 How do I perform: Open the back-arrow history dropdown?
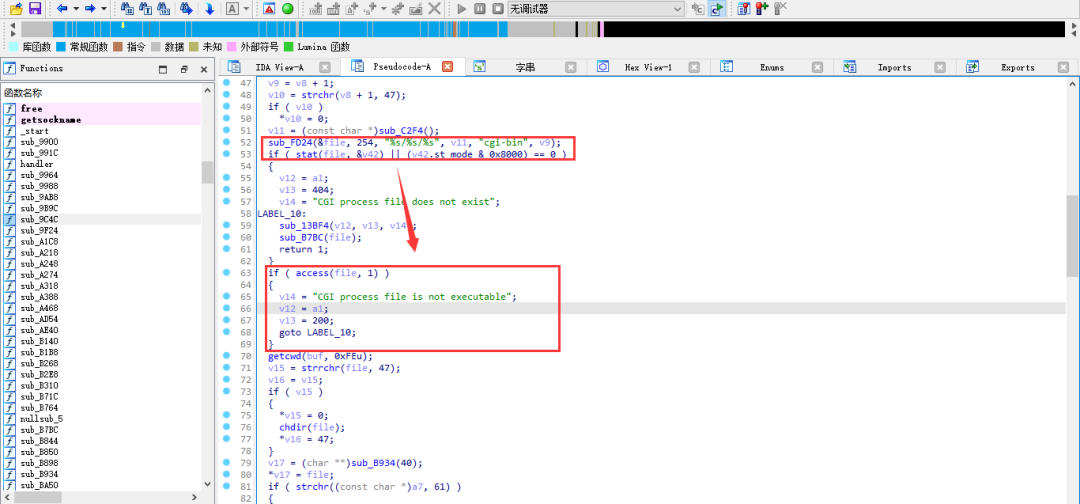pyautogui.click(x=76, y=8)
